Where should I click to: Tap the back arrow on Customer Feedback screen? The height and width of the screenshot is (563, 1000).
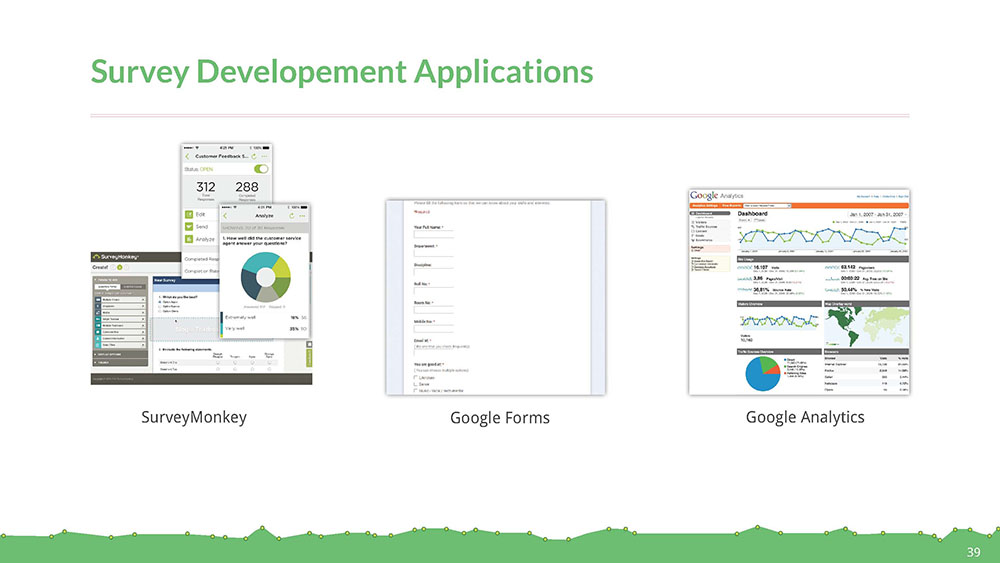pyautogui.click(x=188, y=156)
